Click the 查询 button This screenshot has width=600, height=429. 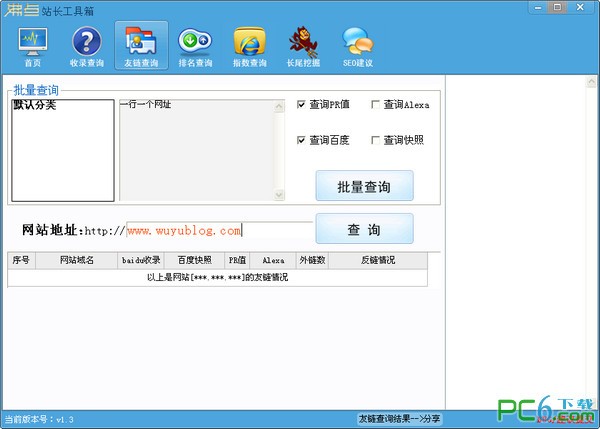pyautogui.click(x=364, y=229)
